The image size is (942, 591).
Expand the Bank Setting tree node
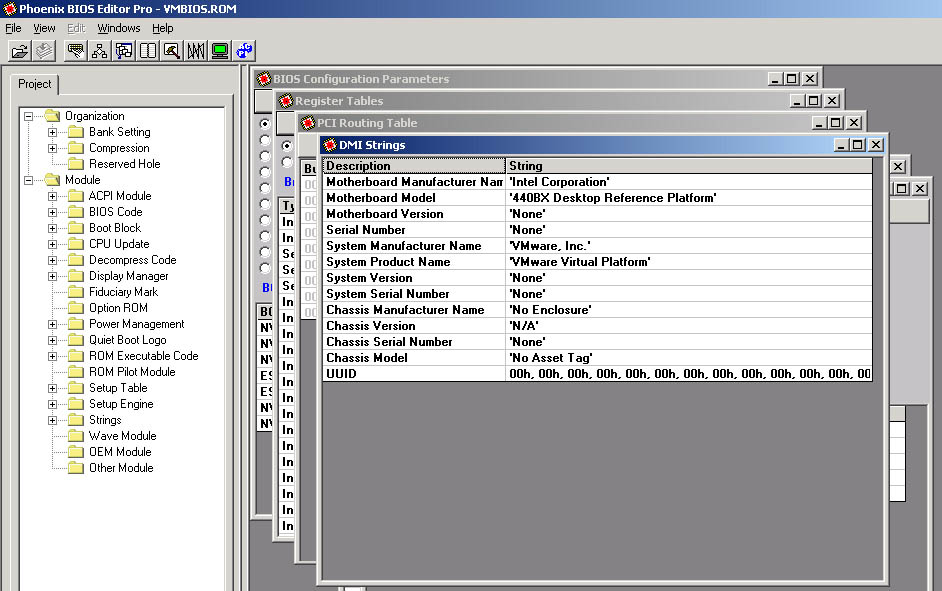click(53, 132)
